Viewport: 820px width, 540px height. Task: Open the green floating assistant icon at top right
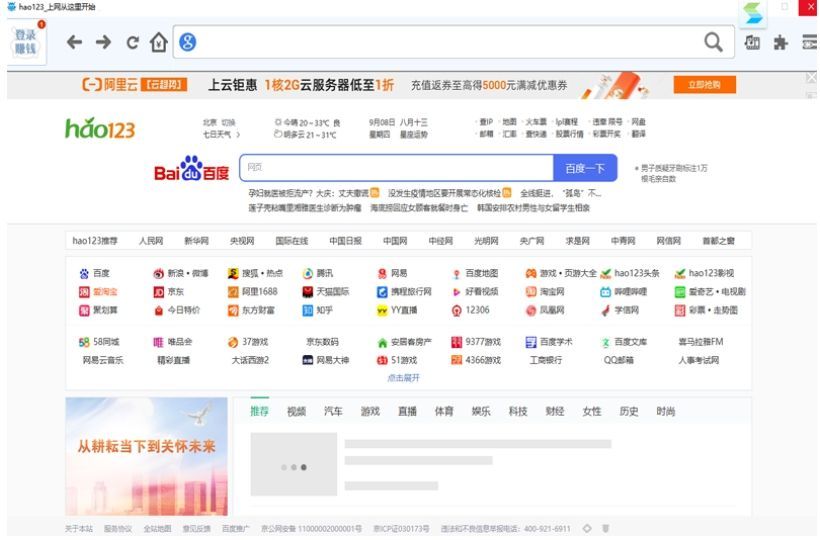[x=754, y=13]
